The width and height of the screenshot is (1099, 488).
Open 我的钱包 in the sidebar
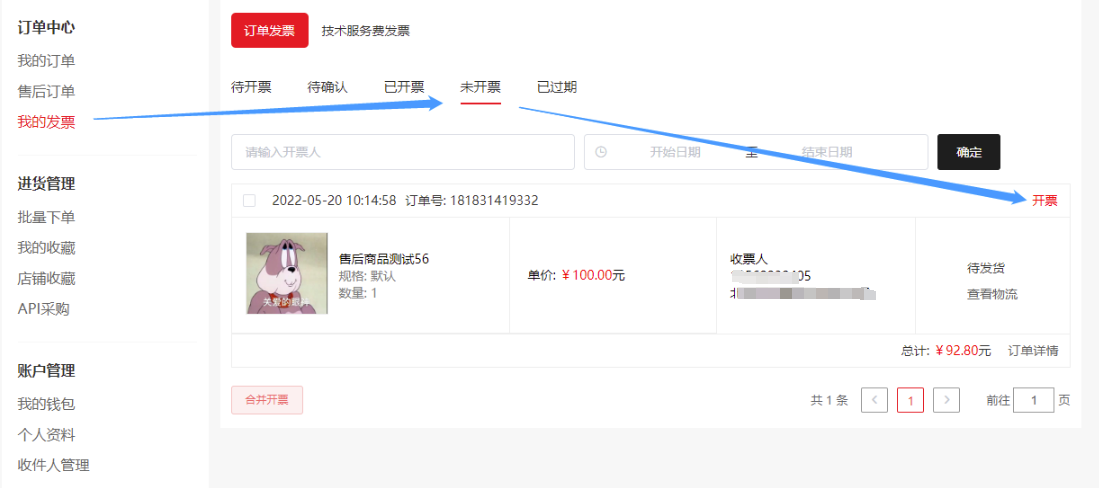point(46,404)
